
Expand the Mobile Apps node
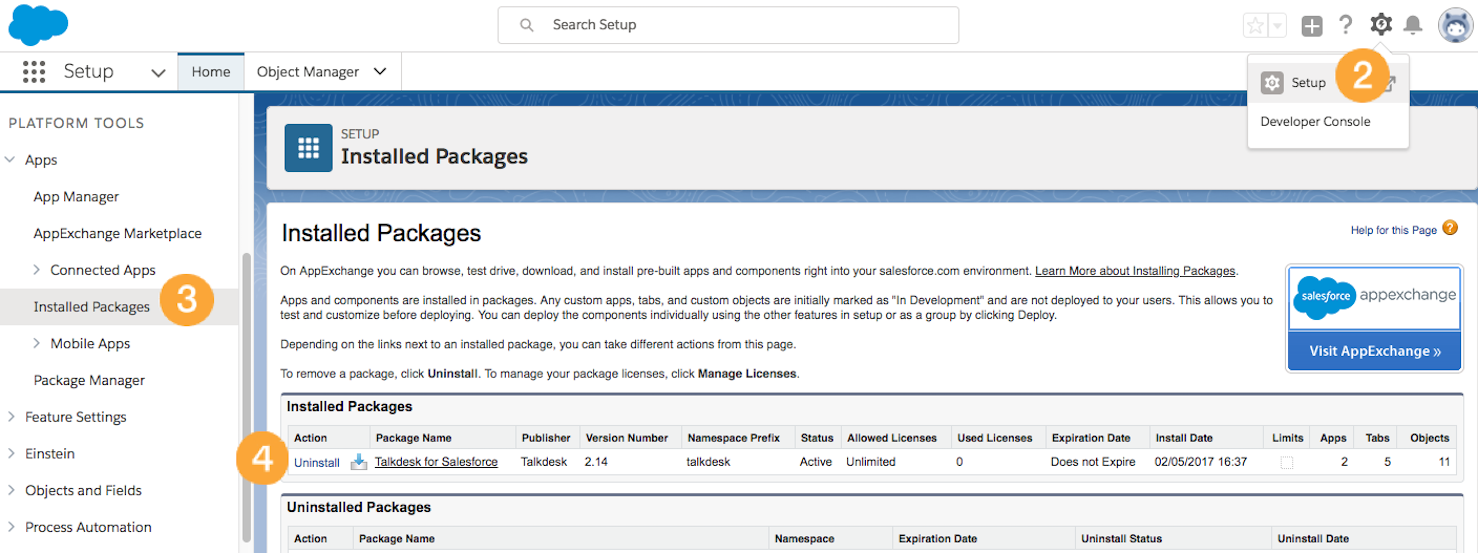click(x=37, y=343)
